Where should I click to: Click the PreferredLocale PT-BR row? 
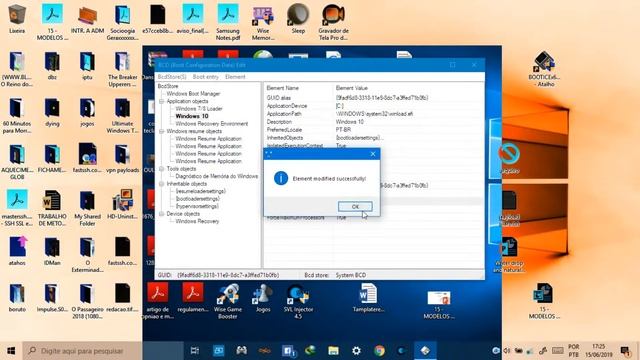[x=373, y=130]
